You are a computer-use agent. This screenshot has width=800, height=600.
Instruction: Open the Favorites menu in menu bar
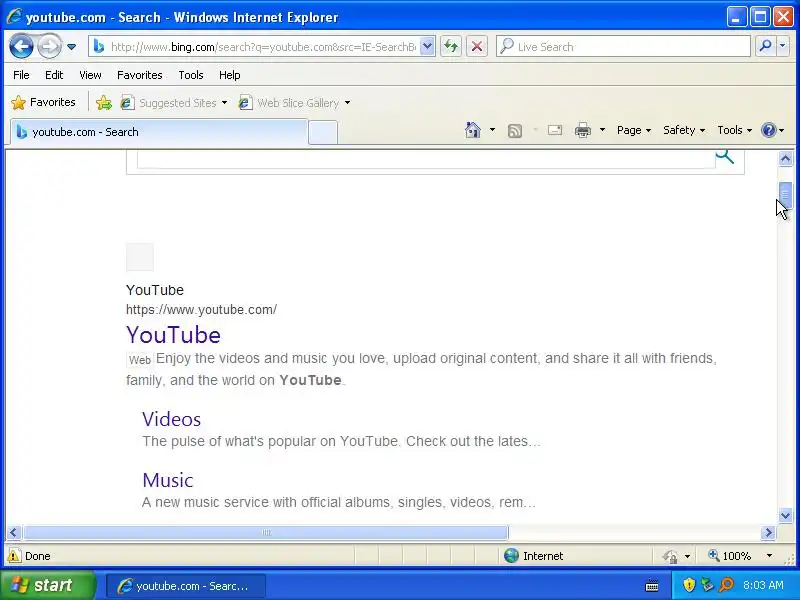point(139,75)
